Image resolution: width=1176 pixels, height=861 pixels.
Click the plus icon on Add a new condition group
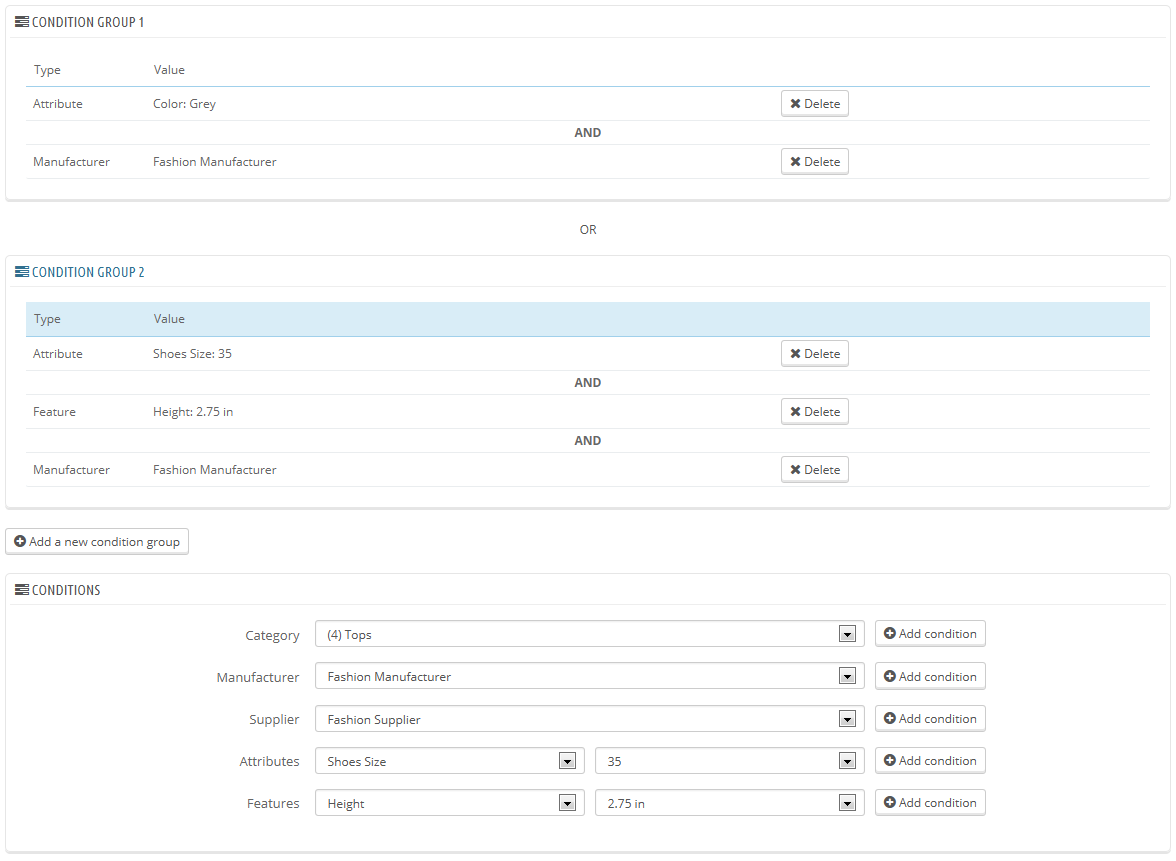pyautogui.click(x=20, y=541)
